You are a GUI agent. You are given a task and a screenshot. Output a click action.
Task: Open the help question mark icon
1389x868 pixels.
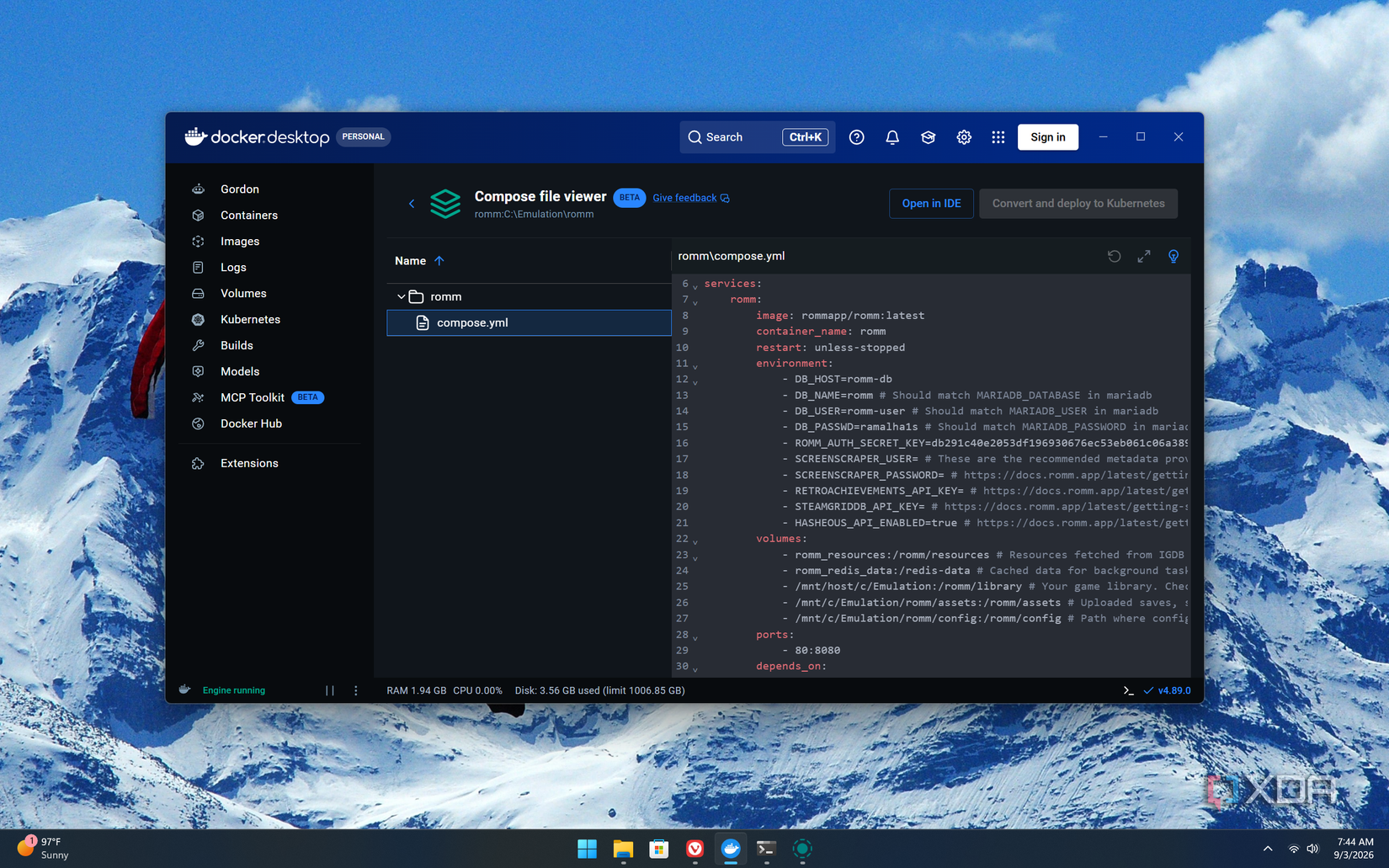[856, 137]
